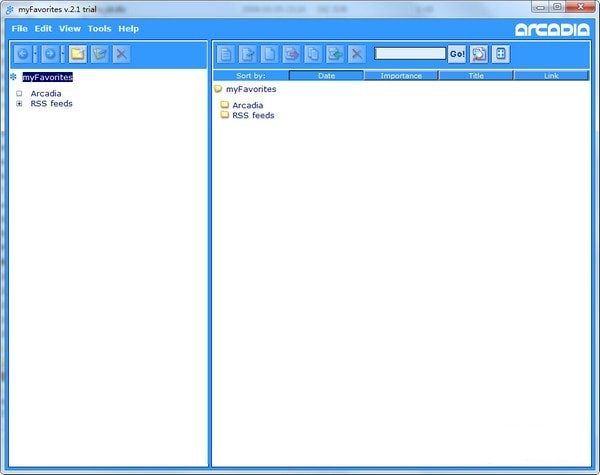Click the snowflake icon beside myFavorites
600x475 pixels.
click(13, 77)
